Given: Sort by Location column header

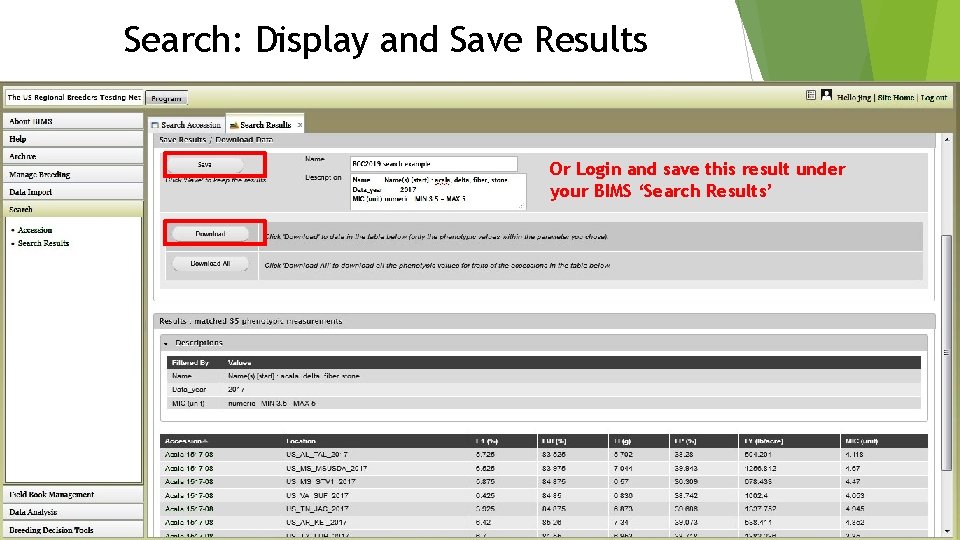Looking at the screenshot, I should (x=301, y=441).
